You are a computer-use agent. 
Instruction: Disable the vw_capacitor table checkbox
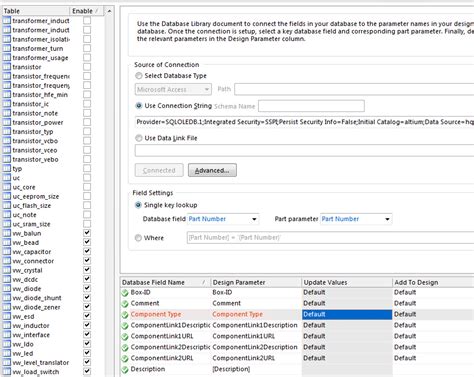tap(87, 252)
